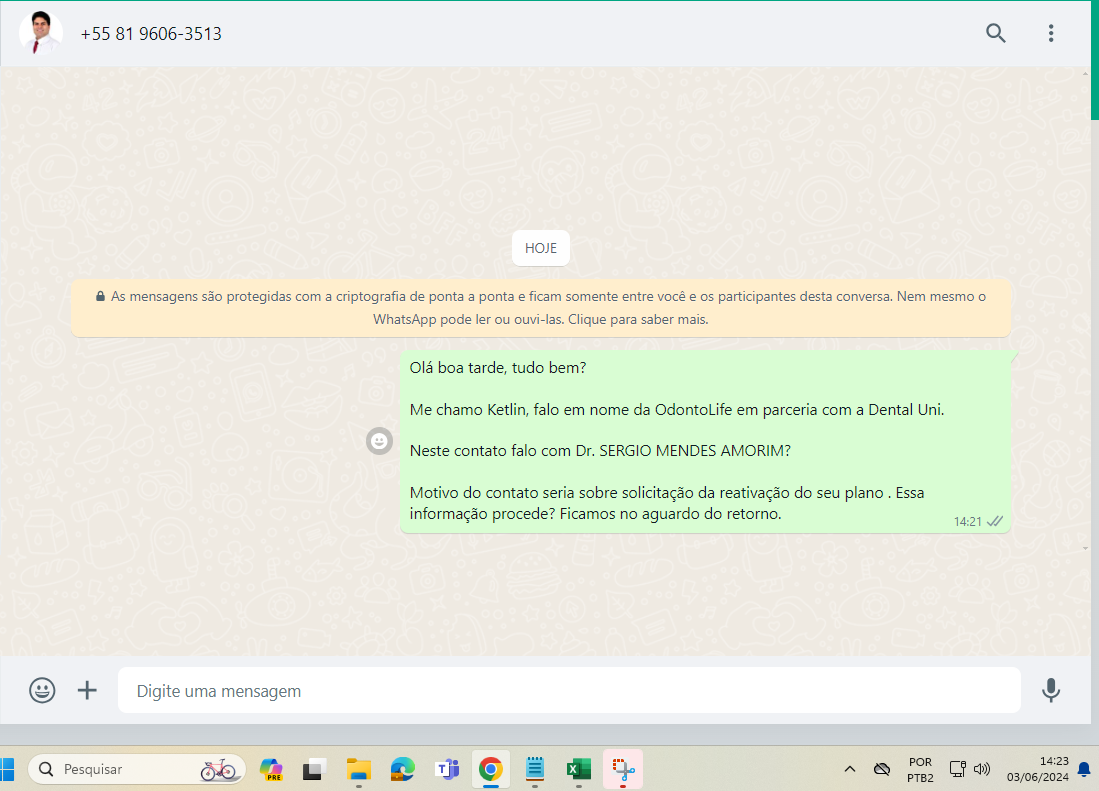Open the notification bell in taskbar
This screenshot has height=791, width=1099.
[1083, 769]
